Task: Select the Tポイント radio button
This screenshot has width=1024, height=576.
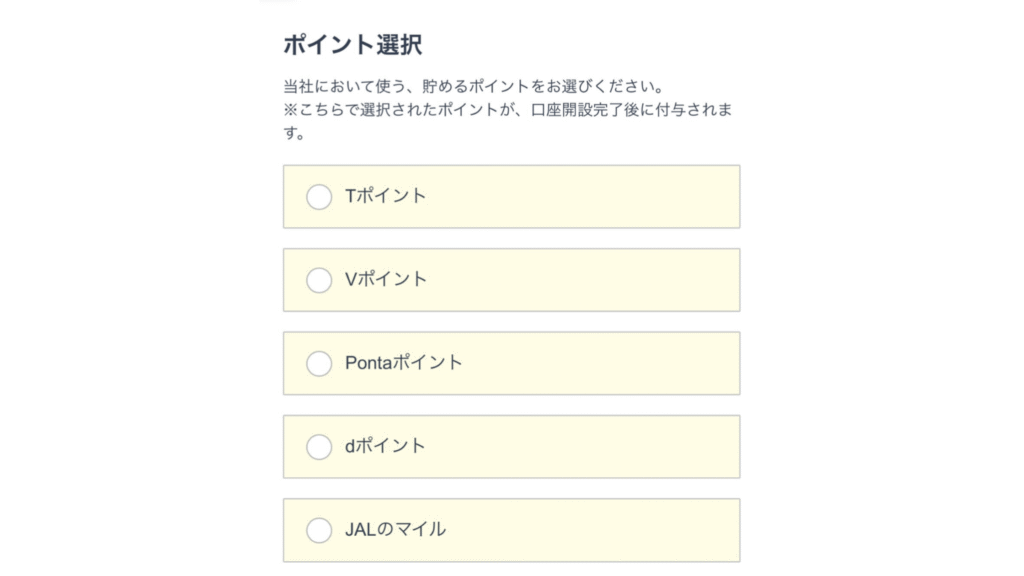Action: 319,197
